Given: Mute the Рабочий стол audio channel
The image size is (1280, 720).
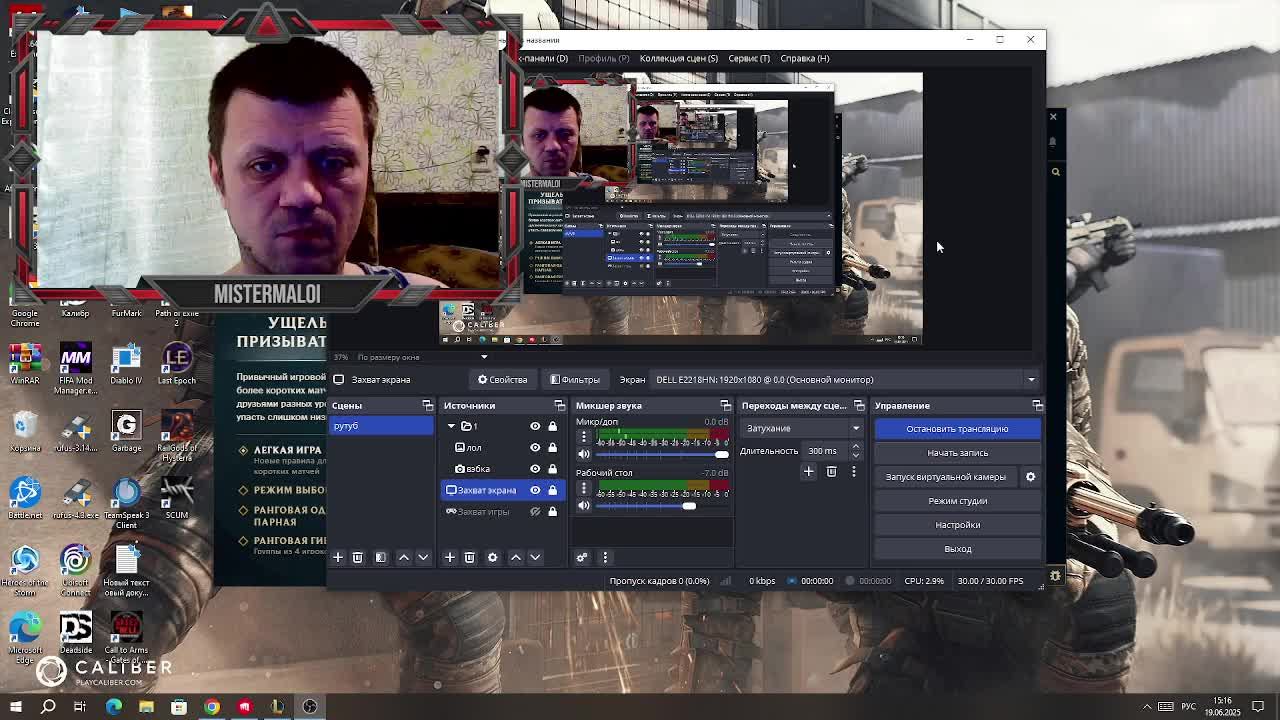Looking at the screenshot, I should [584, 505].
